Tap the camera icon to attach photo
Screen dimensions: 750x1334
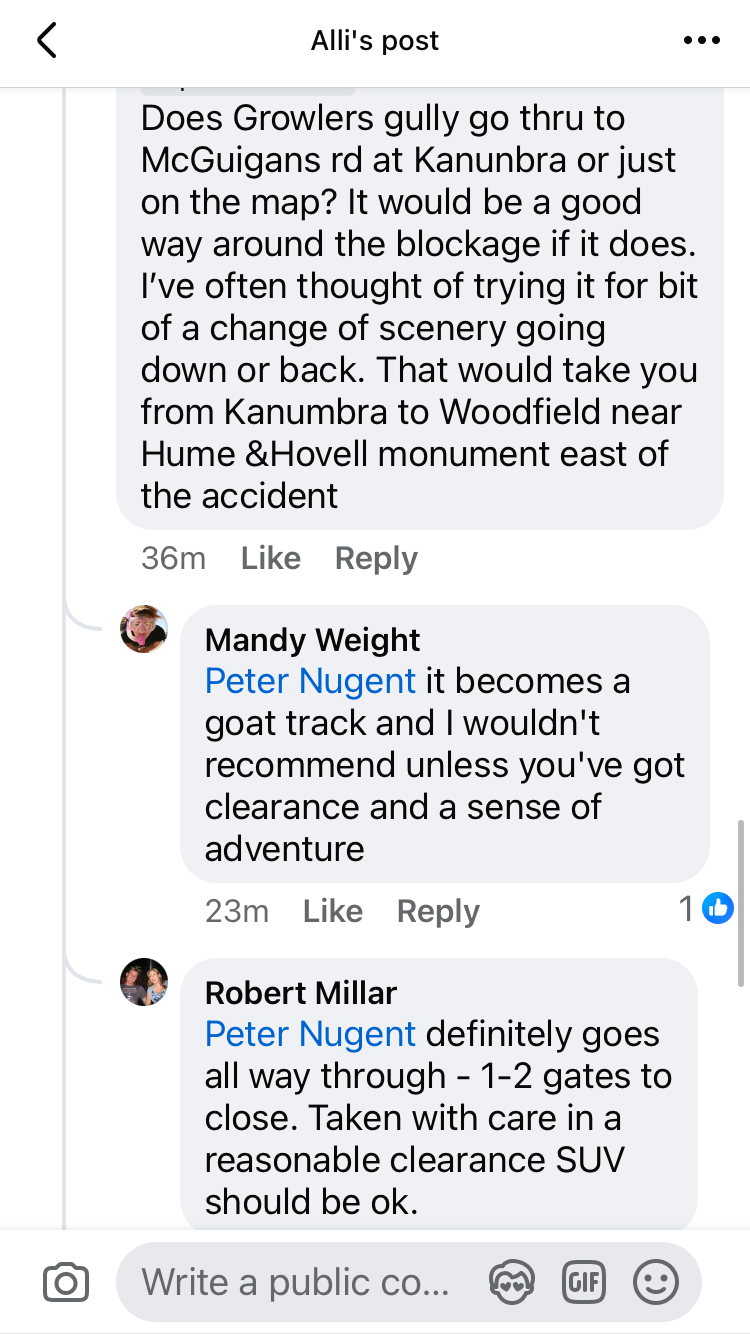[66, 1282]
